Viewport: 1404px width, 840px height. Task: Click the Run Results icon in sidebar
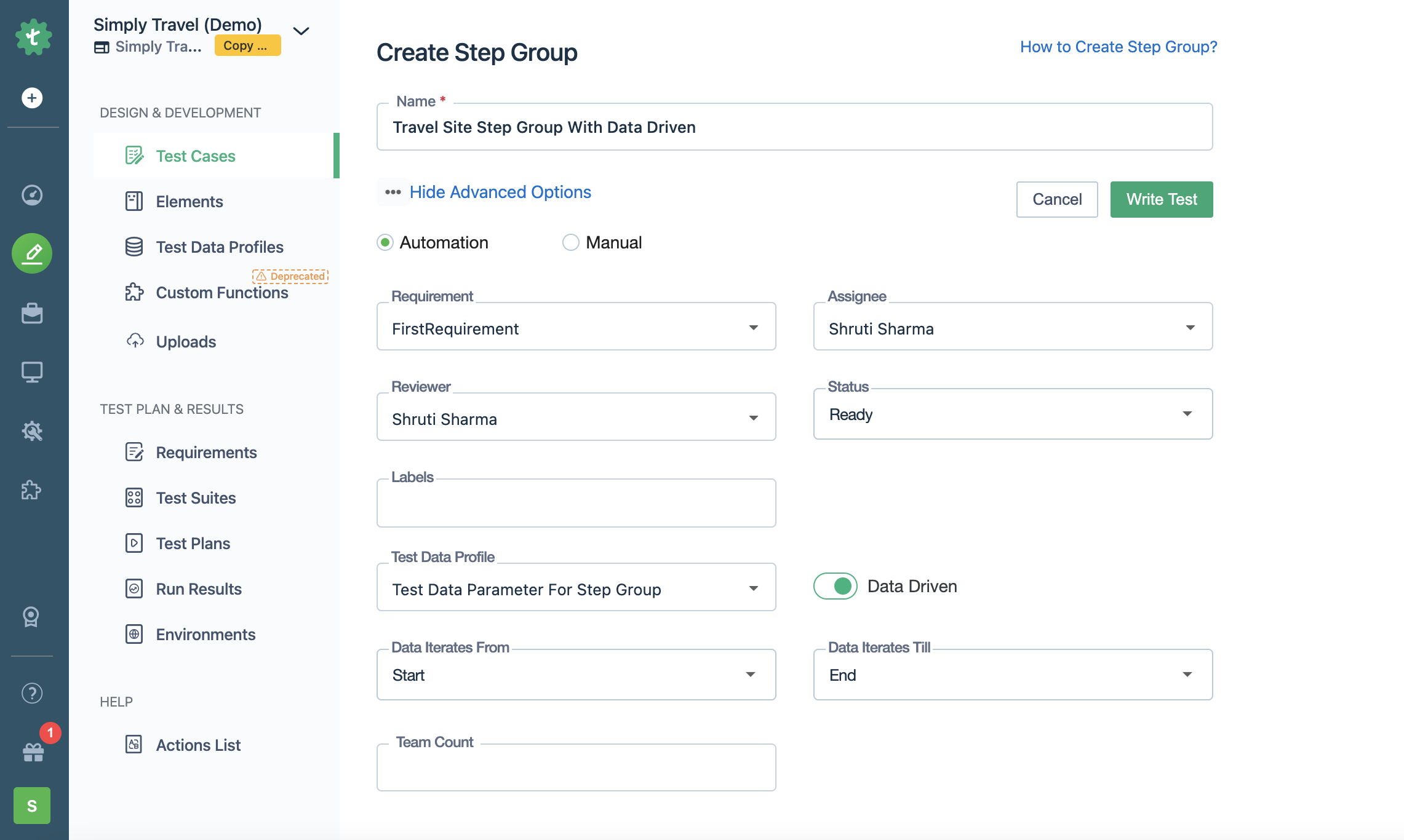133,588
